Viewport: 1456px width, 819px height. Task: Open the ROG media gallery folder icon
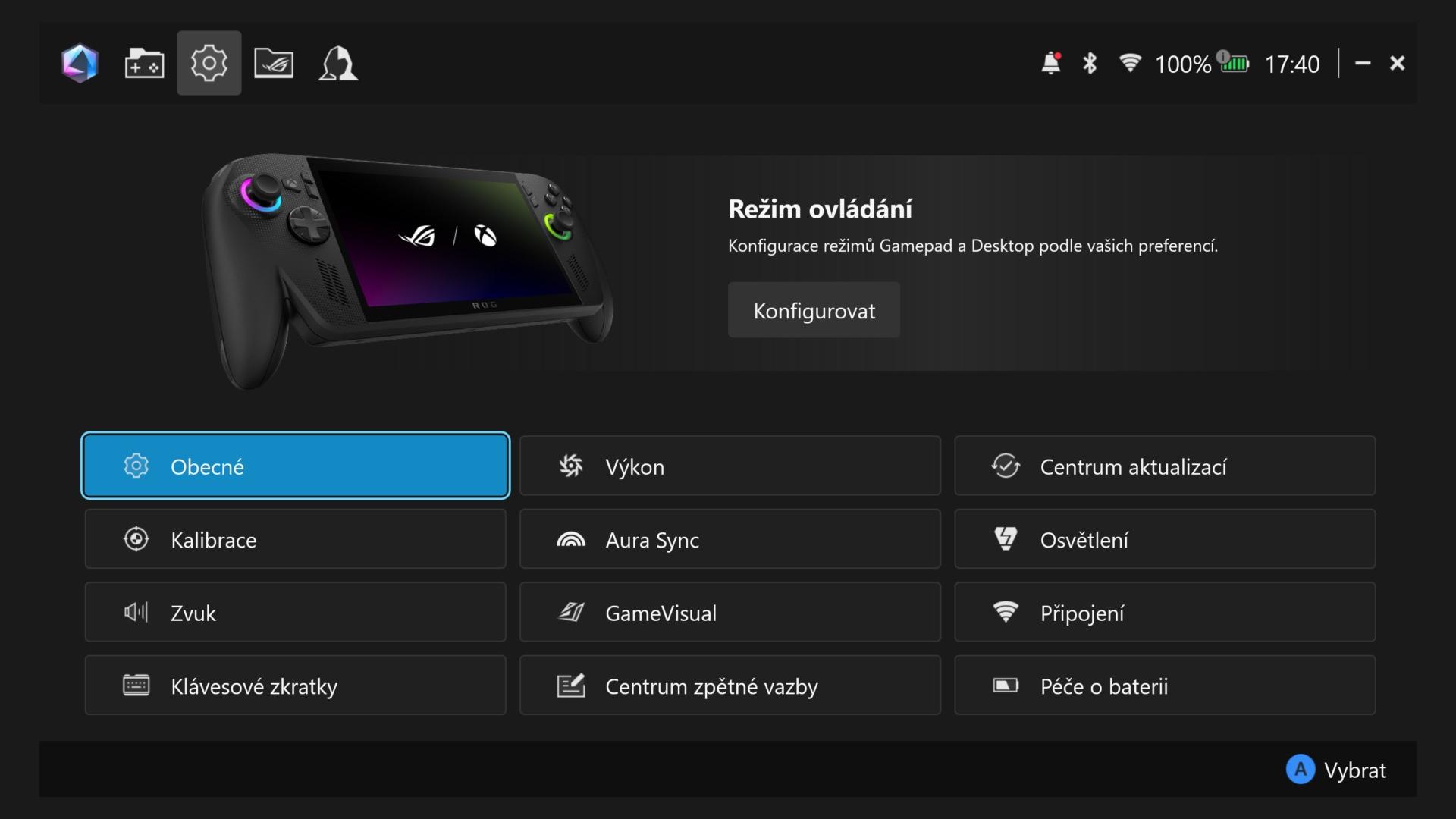point(274,63)
